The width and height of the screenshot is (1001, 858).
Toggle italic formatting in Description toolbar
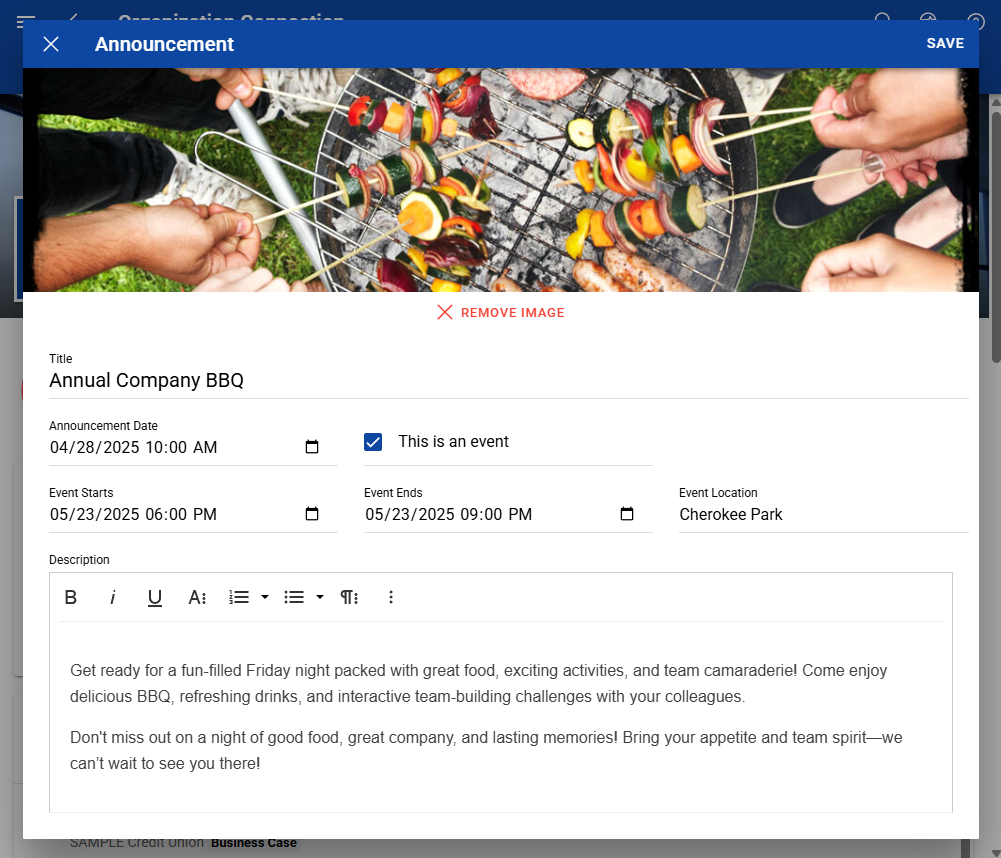click(112, 597)
